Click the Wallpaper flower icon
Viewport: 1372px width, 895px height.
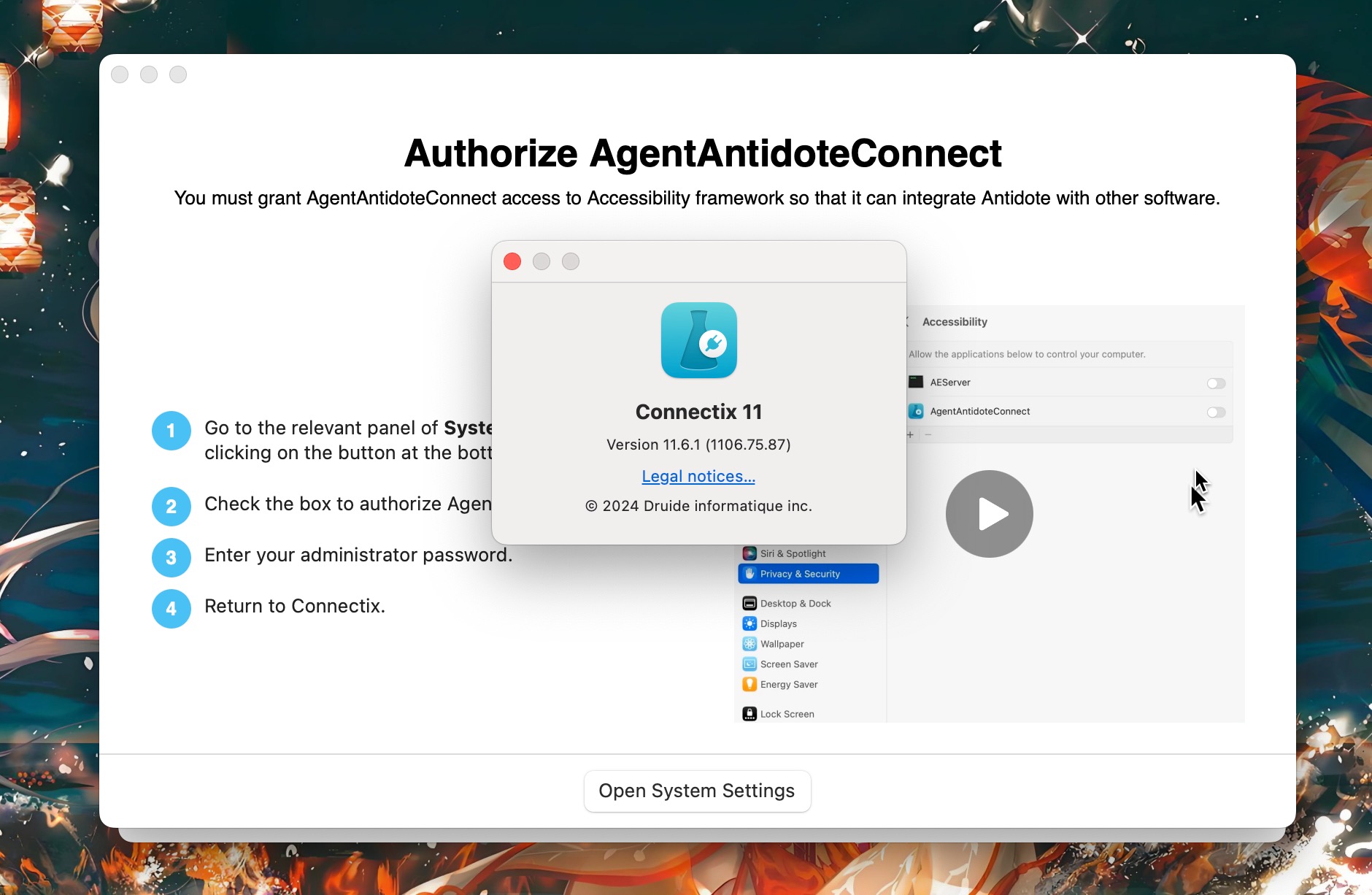point(749,644)
